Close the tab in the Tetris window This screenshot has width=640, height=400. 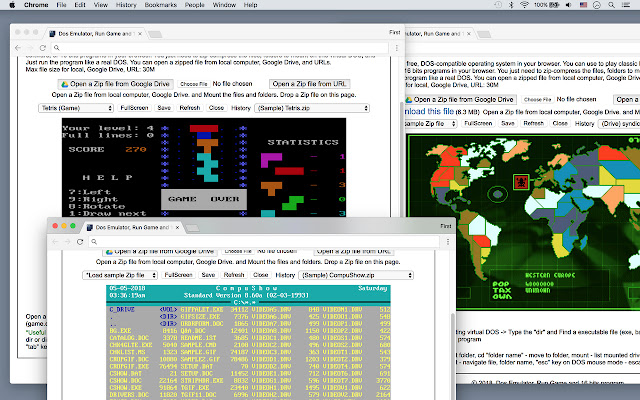pos(140,34)
